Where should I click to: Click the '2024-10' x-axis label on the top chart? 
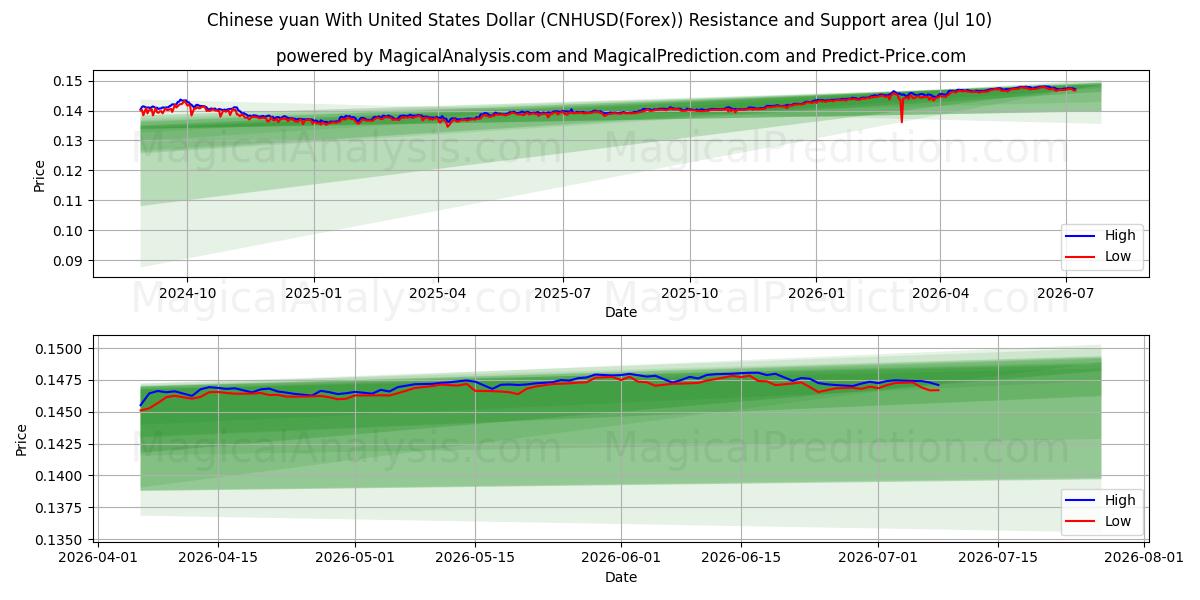[187, 293]
